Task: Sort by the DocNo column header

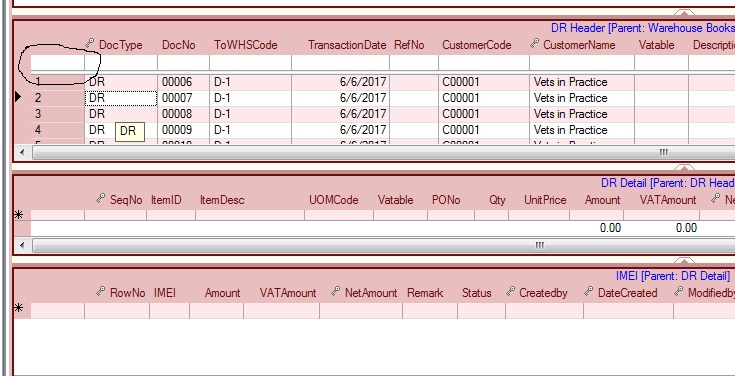Action: click(x=179, y=45)
